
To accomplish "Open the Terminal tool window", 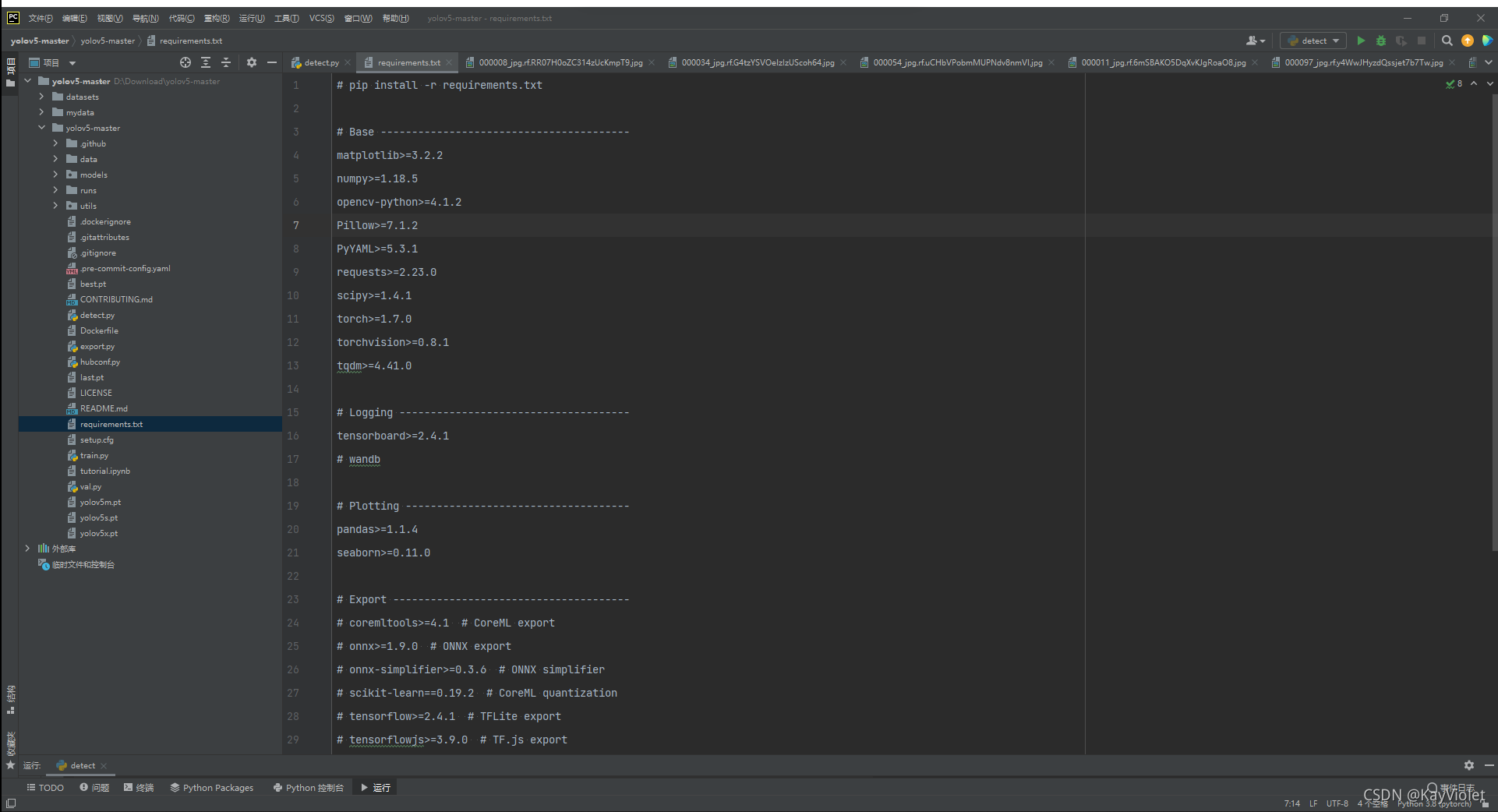I will click(x=139, y=788).
